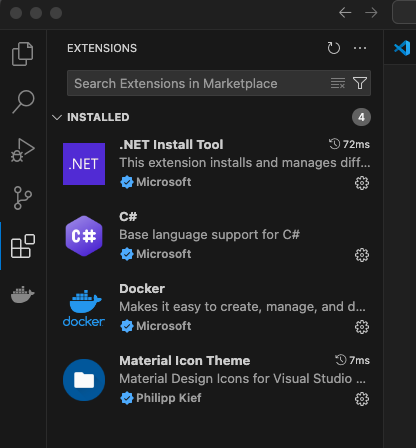
Task: Open manage gear for C# extension
Action: tap(362, 255)
